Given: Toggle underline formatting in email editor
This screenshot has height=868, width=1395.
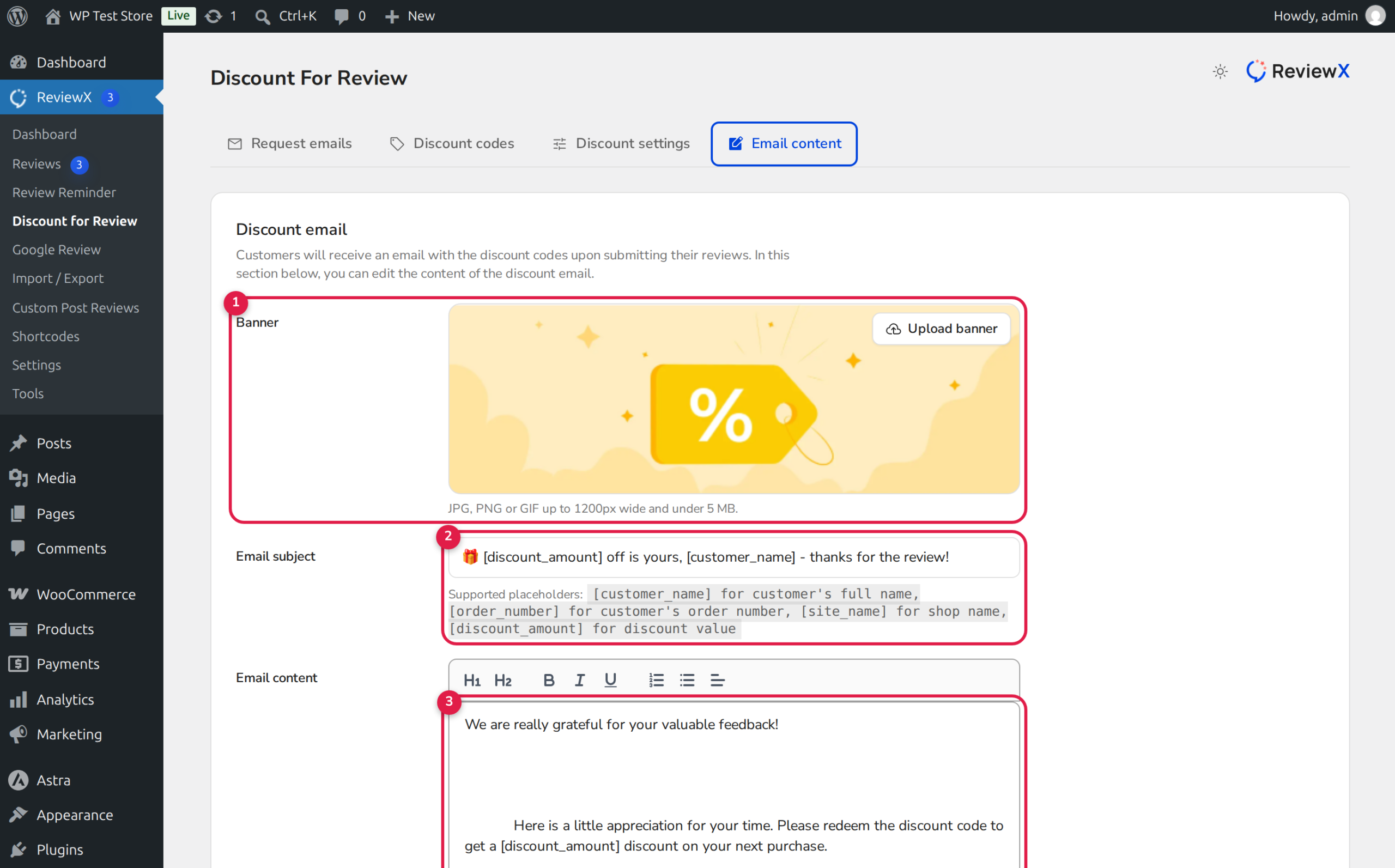Looking at the screenshot, I should (610, 680).
